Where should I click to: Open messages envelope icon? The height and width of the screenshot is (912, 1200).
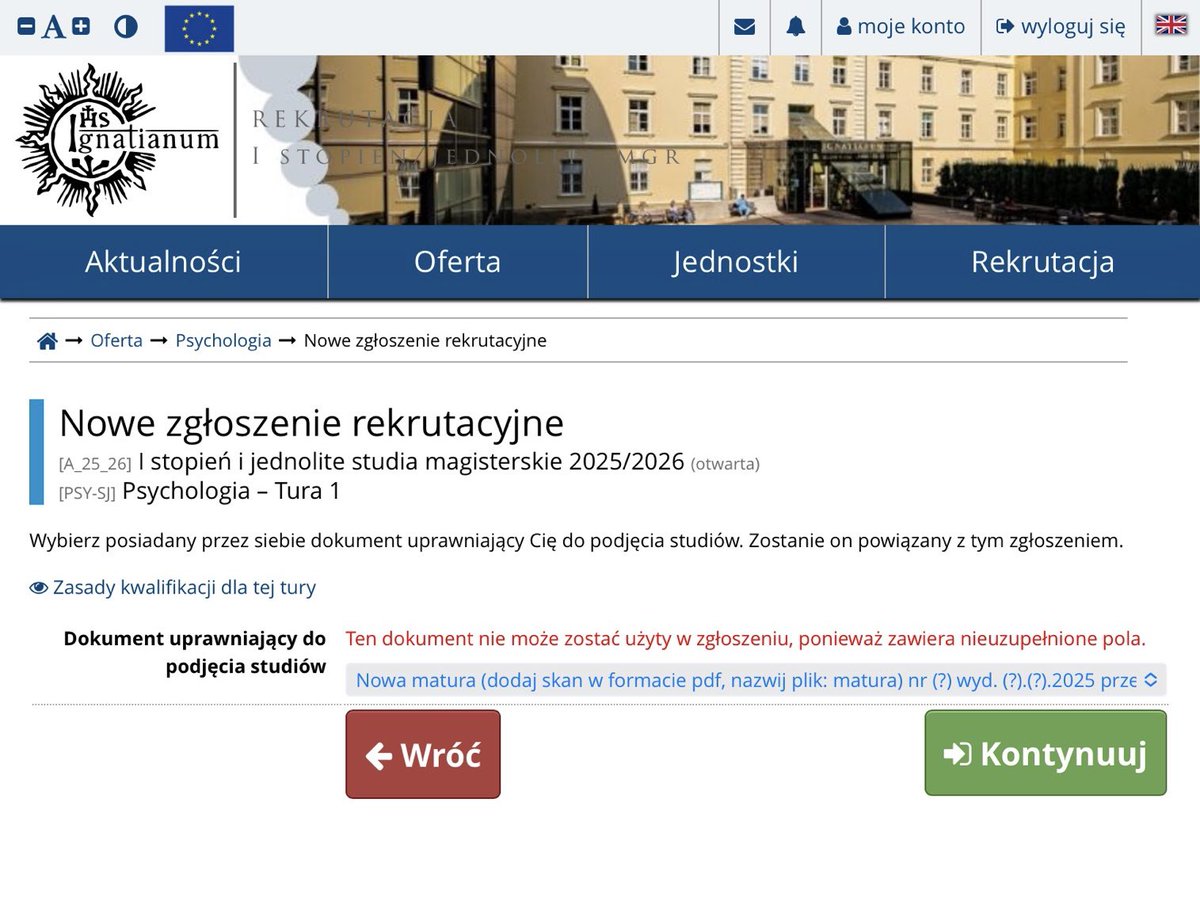point(744,27)
